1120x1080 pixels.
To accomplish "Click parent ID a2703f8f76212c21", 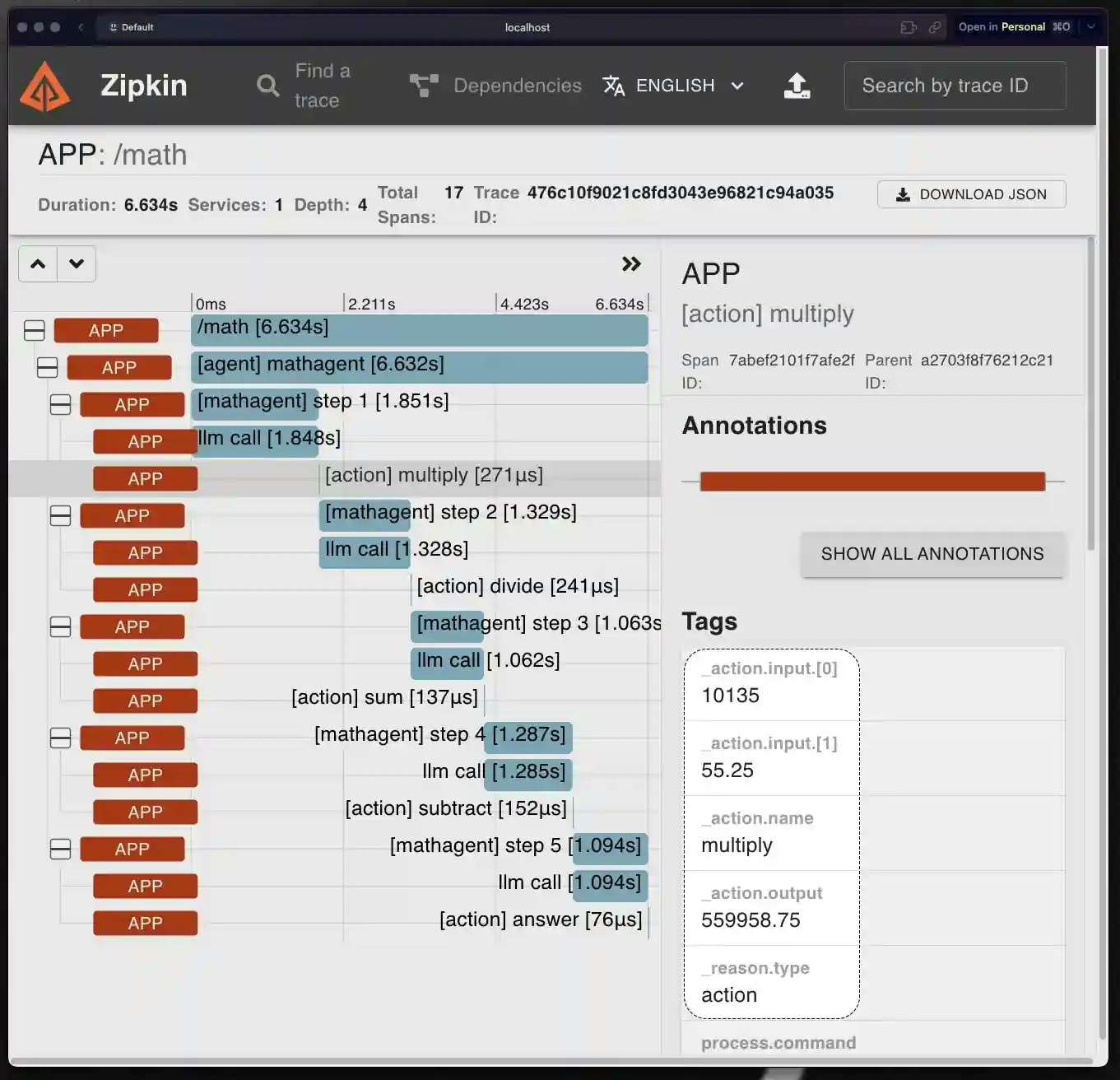I will coord(987,360).
